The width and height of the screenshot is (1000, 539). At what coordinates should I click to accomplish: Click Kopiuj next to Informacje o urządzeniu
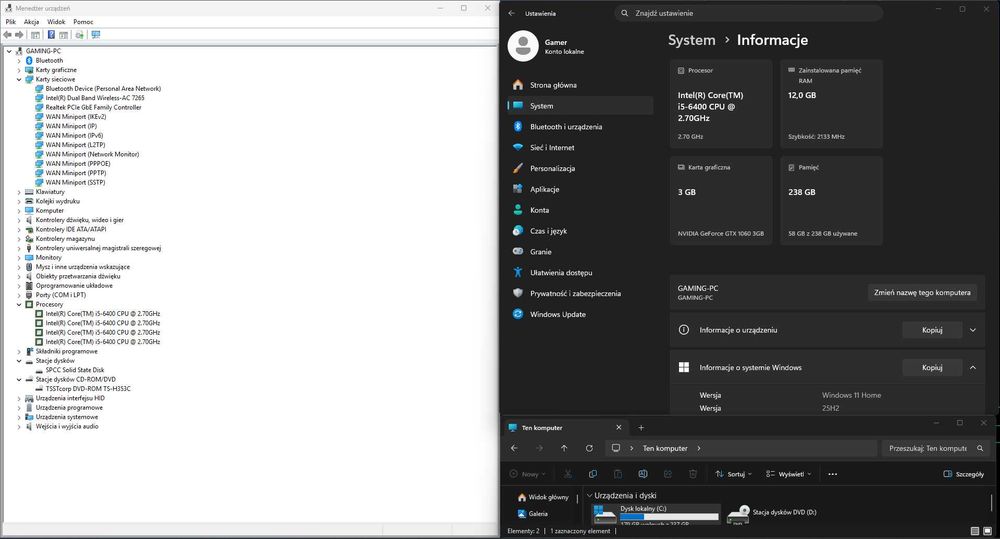pos(932,330)
